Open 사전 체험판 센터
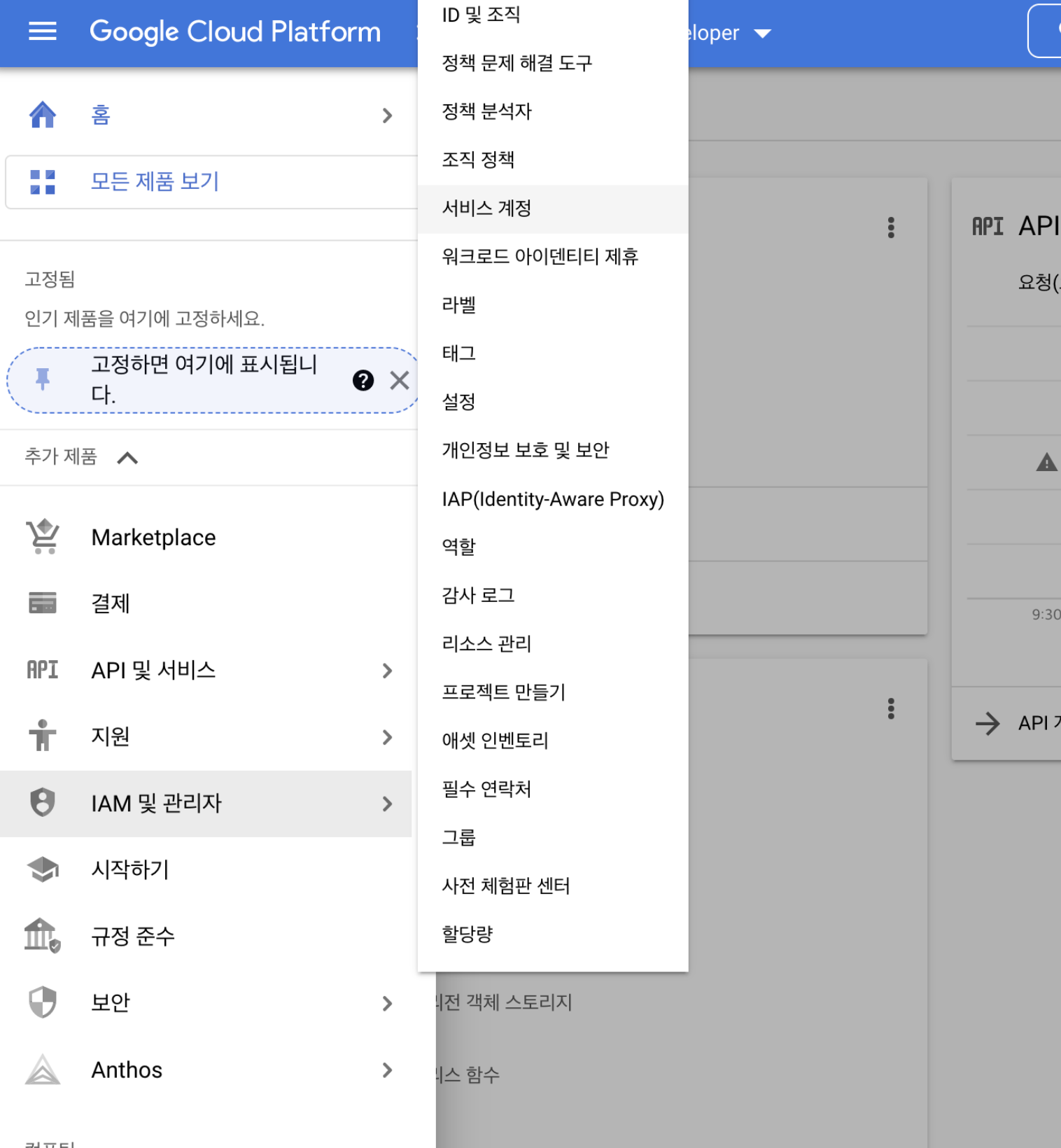 [553, 886]
